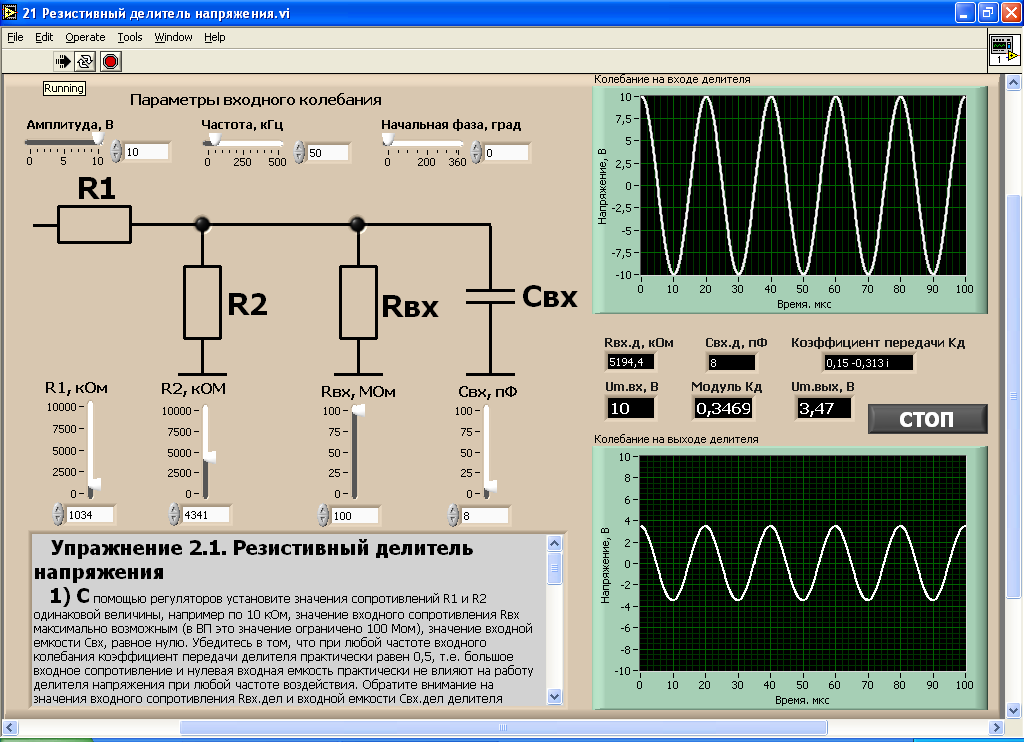Viewport: 1024px width, 742px height.
Task: Click the Rвх.д indicator showing 5194,4
Action: point(630,362)
